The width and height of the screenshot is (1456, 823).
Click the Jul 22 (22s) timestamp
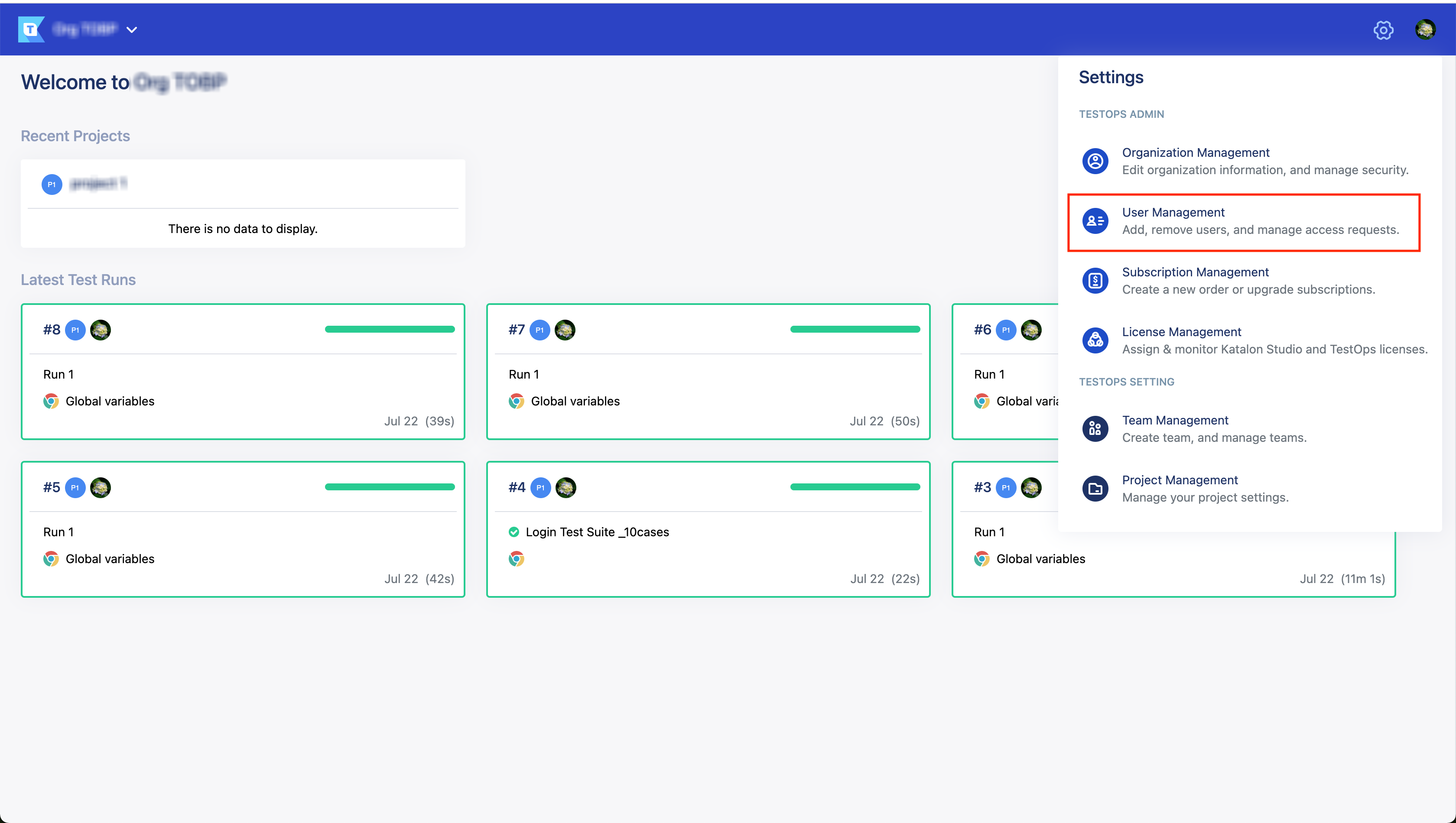[885, 579]
